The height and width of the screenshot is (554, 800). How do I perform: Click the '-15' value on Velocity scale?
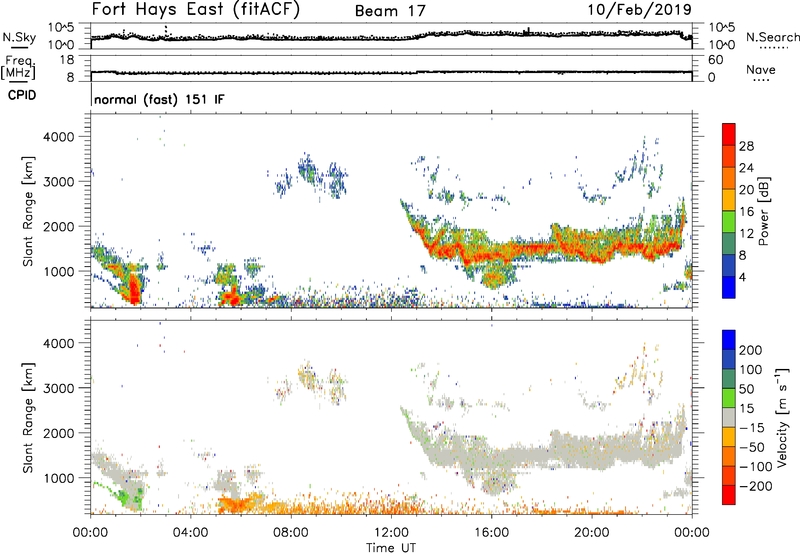click(752, 428)
